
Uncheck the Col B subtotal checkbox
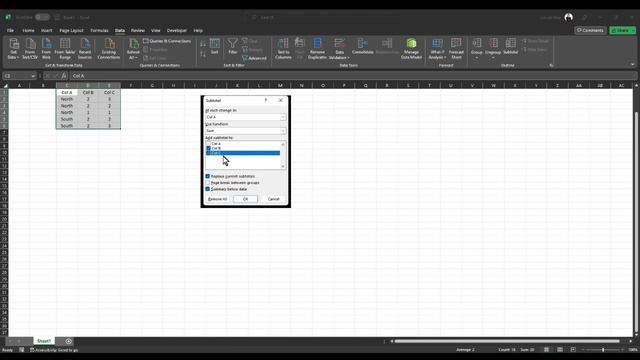(x=208, y=148)
